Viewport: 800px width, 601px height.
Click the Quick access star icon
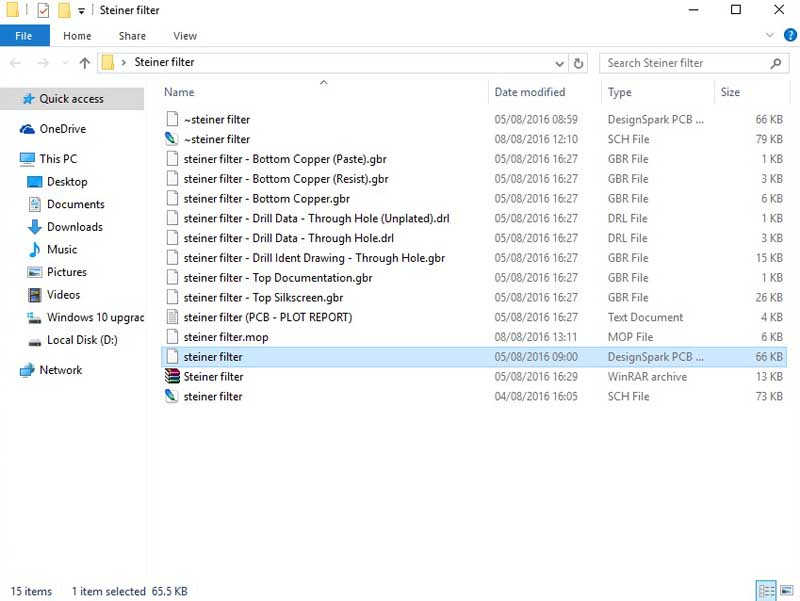[x=29, y=98]
